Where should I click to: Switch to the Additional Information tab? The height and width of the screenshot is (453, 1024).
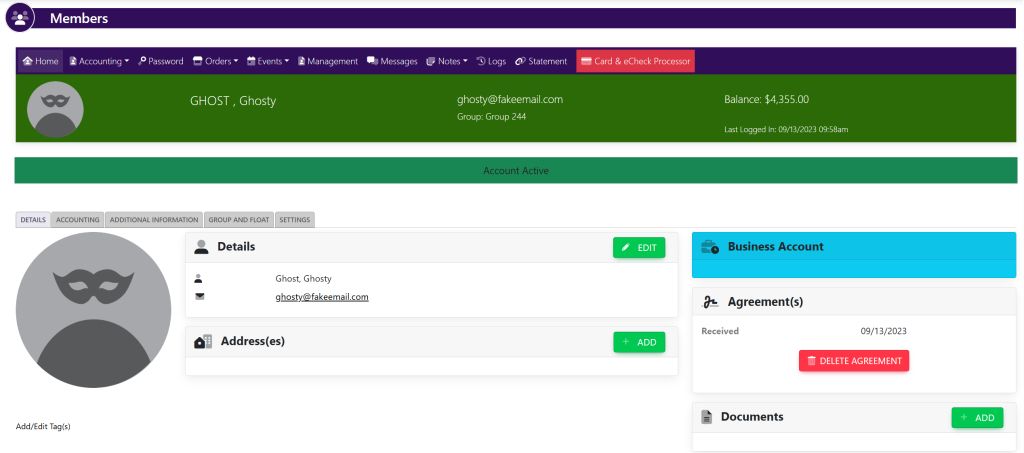coord(153,219)
